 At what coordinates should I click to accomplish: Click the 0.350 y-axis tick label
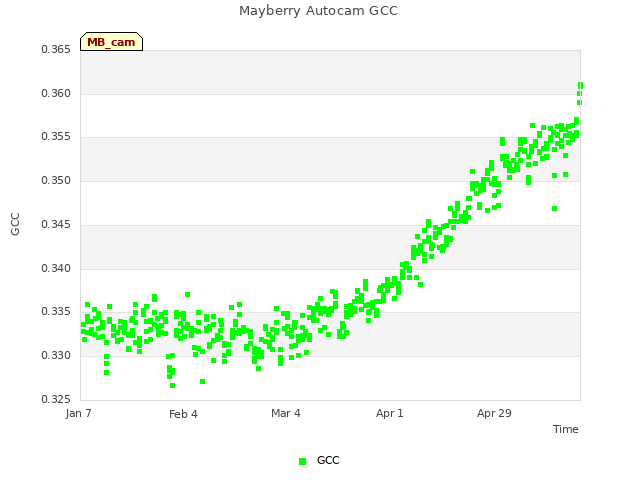[56, 180]
